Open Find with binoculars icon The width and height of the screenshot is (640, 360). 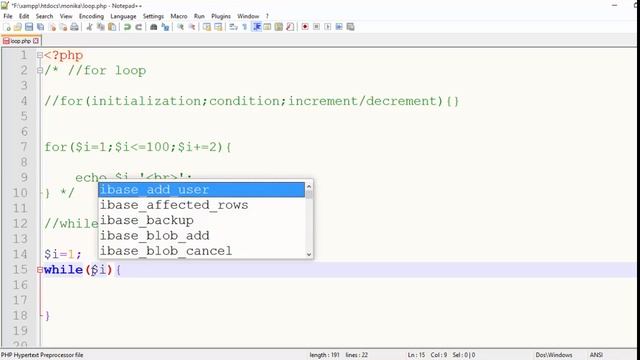153,27
